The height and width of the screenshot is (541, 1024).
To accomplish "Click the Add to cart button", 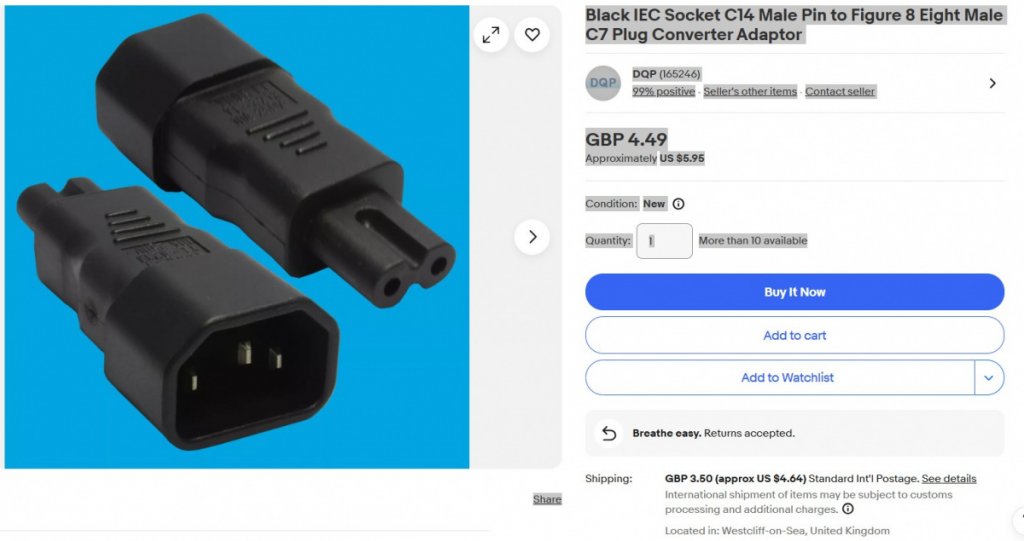I will [x=794, y=335].
